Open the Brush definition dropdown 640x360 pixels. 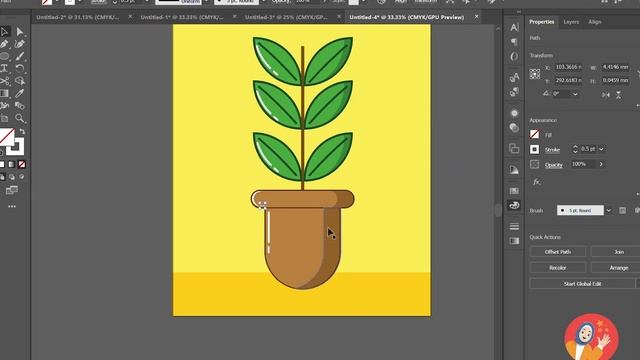(609, 211)
